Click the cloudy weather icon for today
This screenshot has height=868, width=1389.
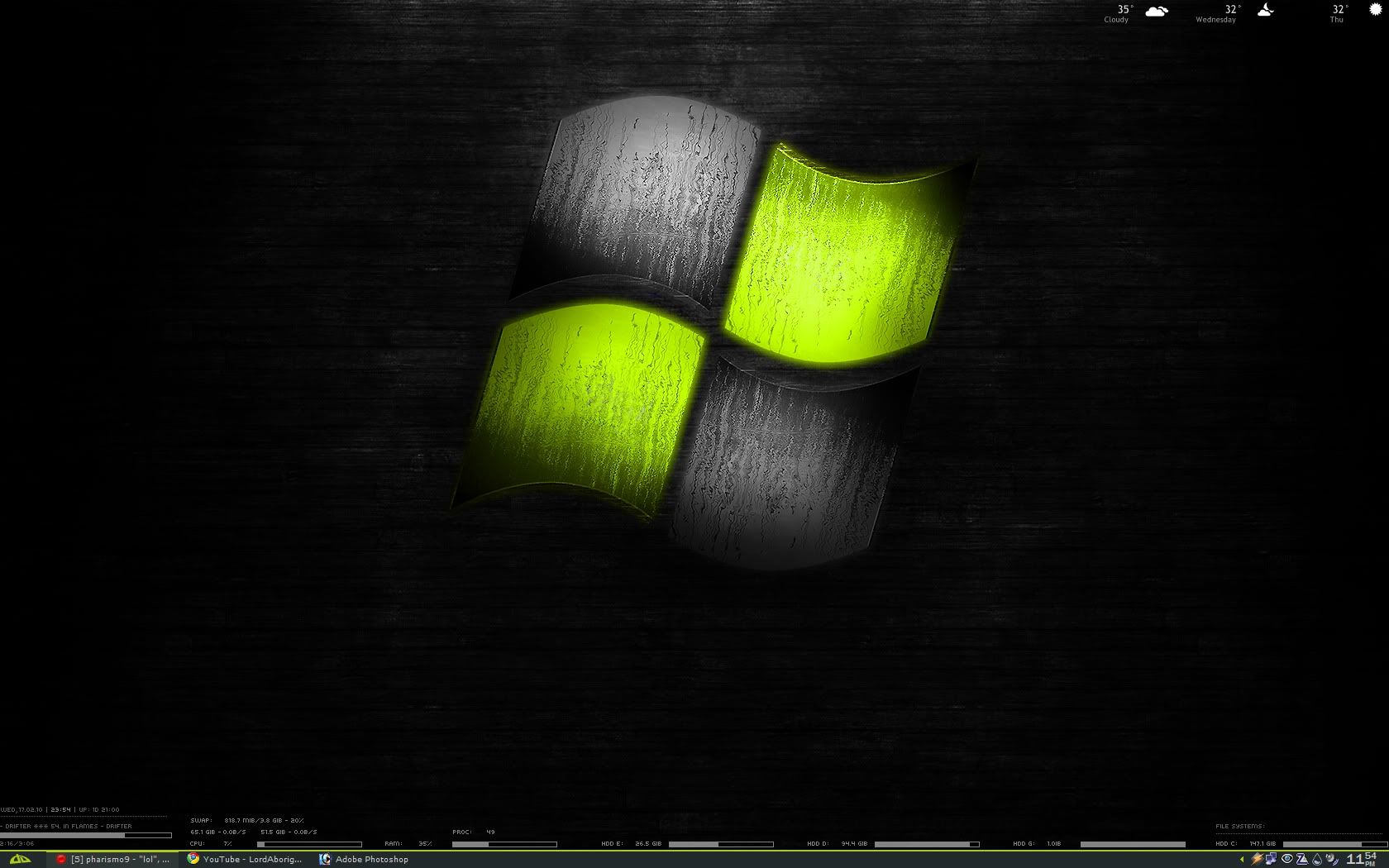[x=1157, y=12]
